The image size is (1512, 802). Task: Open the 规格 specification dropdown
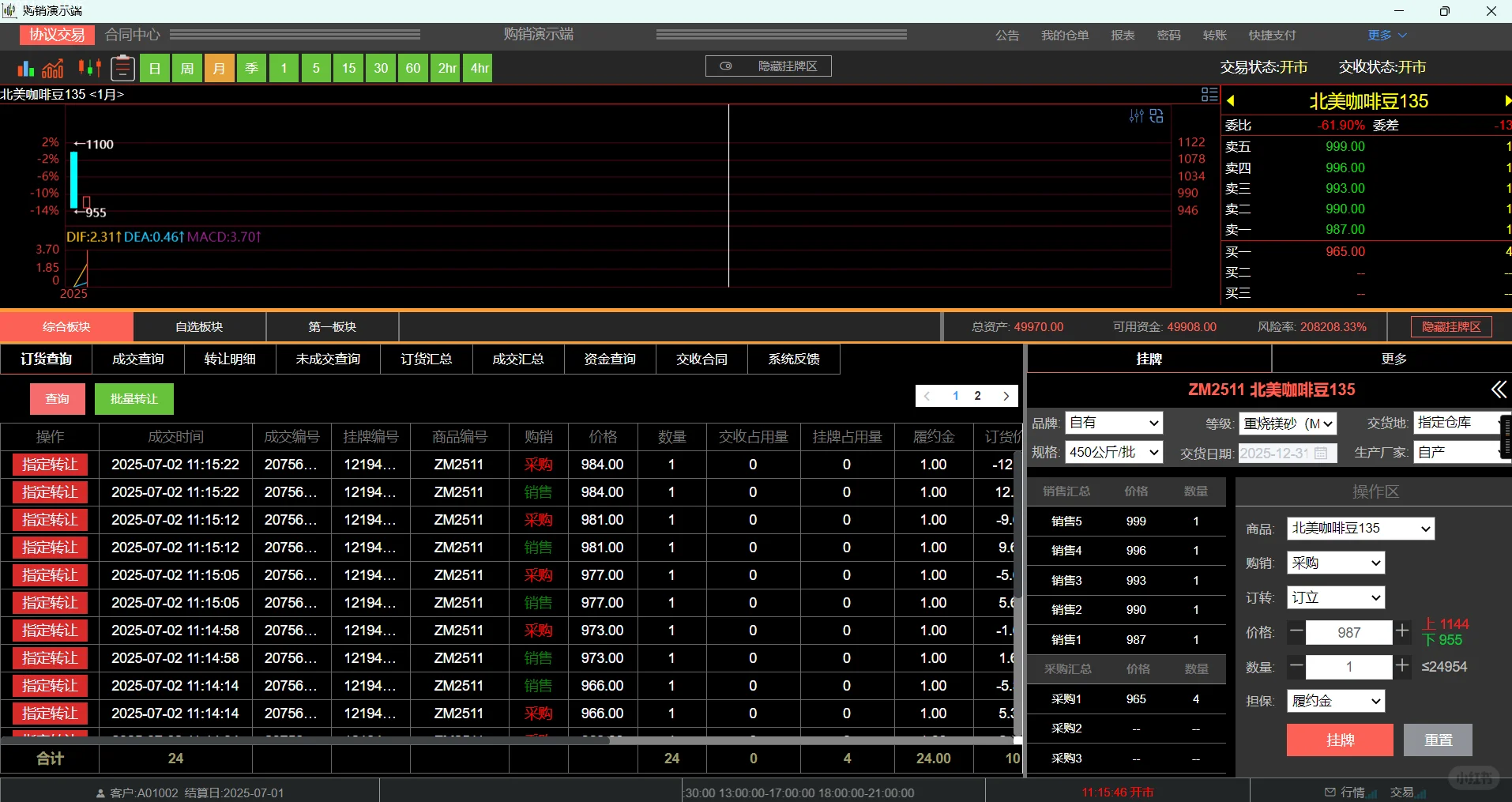coord(1115,452)
